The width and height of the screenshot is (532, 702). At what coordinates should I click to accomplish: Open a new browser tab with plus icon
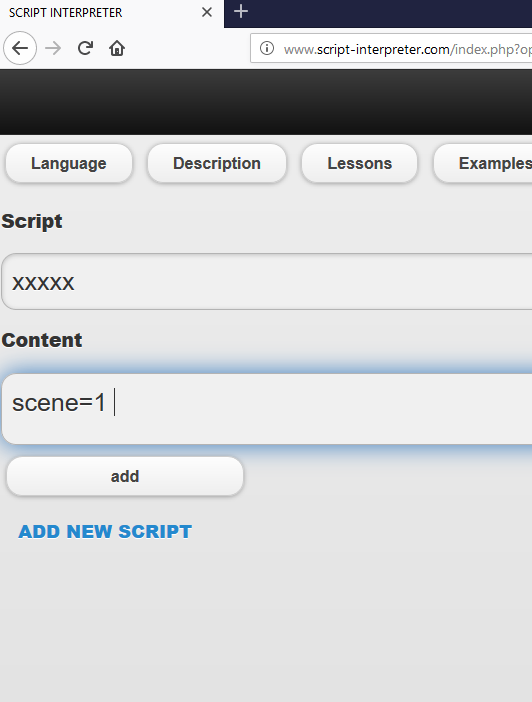click(241, 12)
